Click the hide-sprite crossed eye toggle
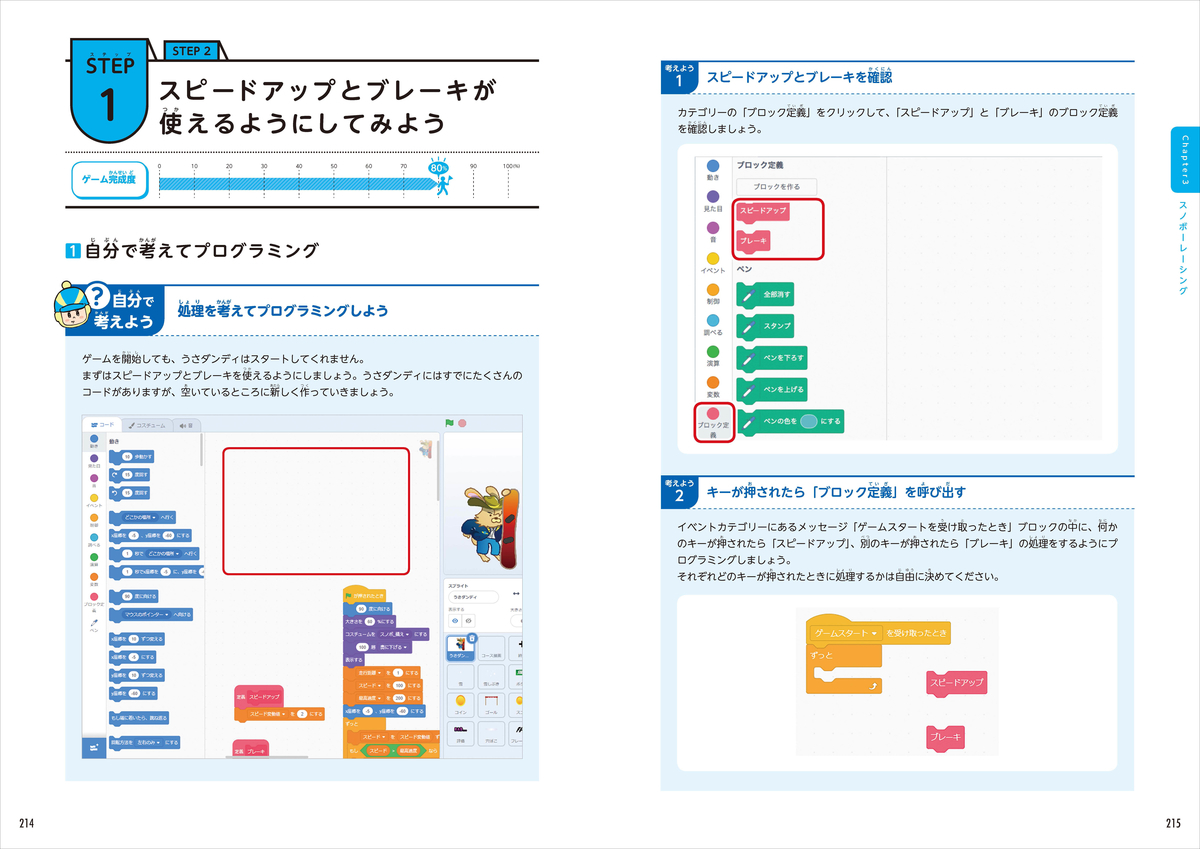 pyautogui.click(x=469, y=621)
